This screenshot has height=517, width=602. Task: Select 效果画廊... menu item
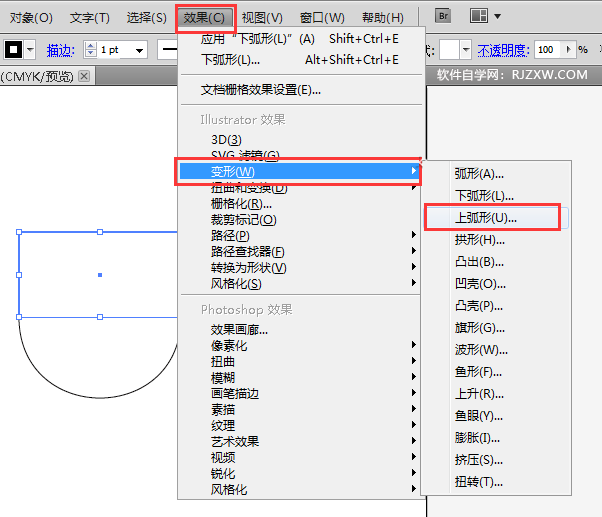[x=300, y=330]
